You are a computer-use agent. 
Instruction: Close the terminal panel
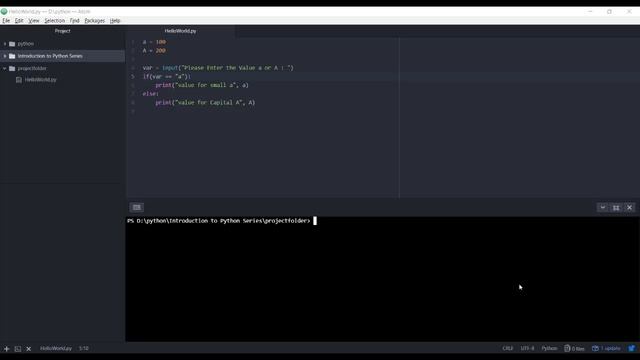pyautogui.click(x=629, y=207)
